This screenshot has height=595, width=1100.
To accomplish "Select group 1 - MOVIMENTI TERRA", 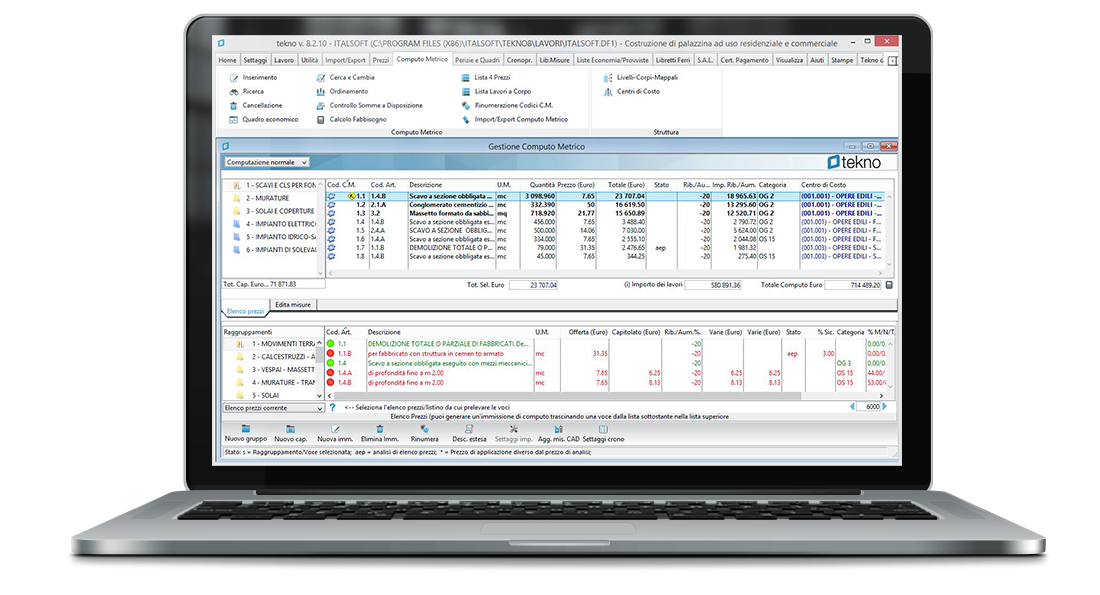I will [276, 344].
